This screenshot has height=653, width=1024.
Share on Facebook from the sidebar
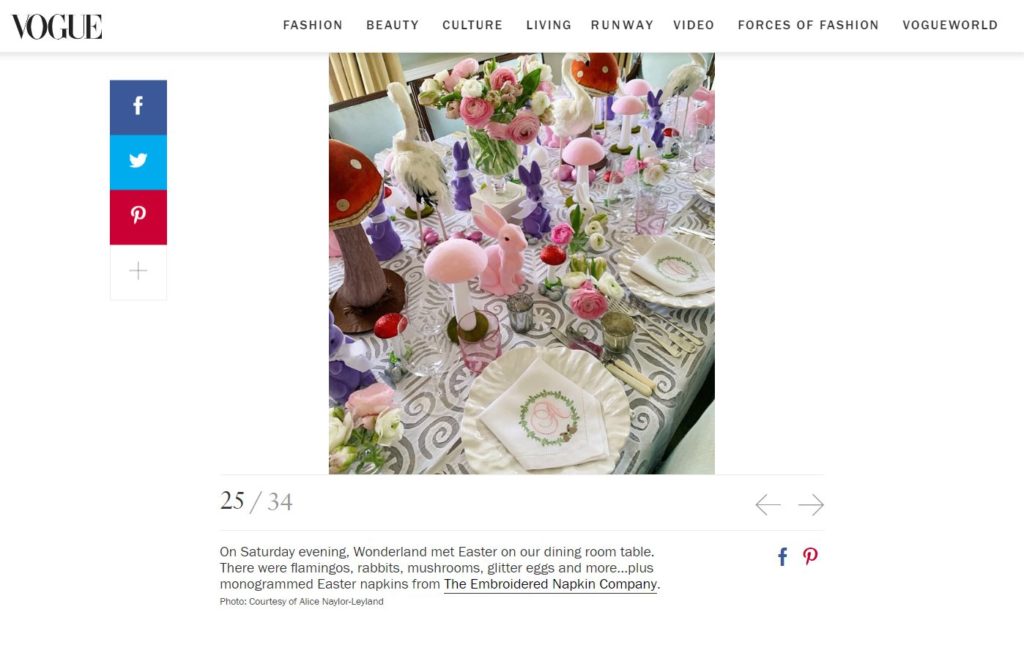point(138,107)
